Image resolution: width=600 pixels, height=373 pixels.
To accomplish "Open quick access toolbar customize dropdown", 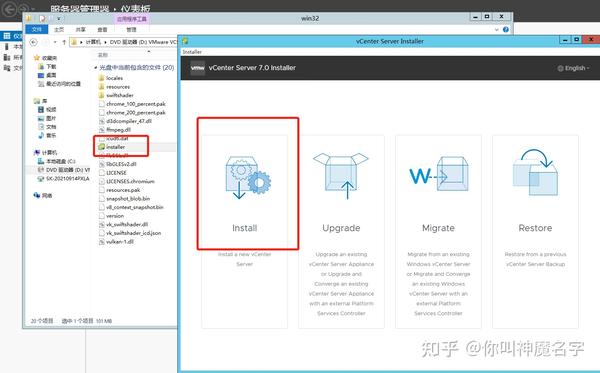I will 59,18.
